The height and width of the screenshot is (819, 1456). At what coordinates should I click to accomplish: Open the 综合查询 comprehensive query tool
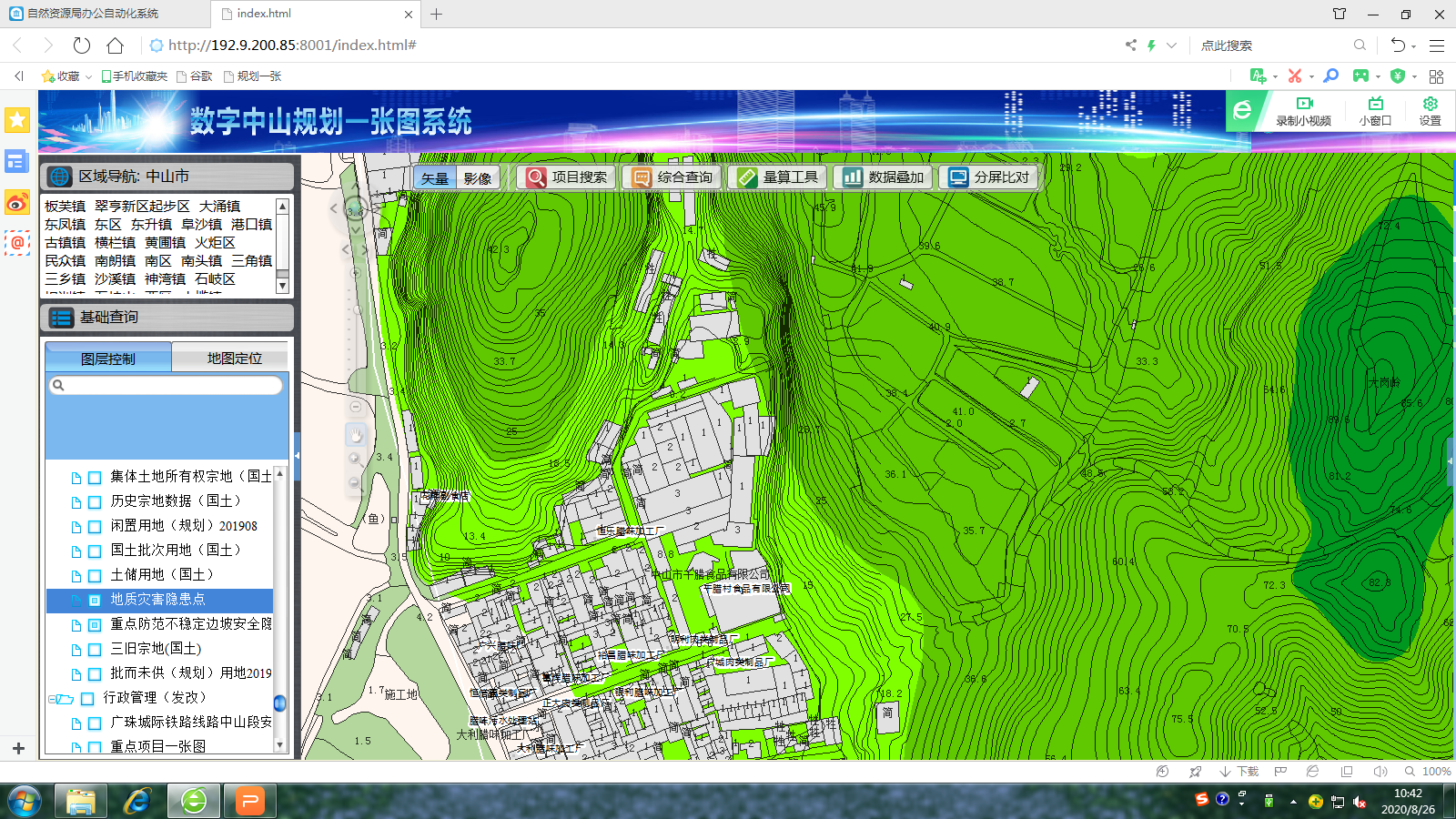(672, 177)
